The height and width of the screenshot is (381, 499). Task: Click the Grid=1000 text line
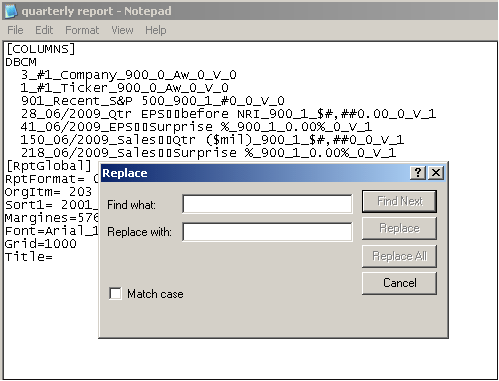pos(41,244)
